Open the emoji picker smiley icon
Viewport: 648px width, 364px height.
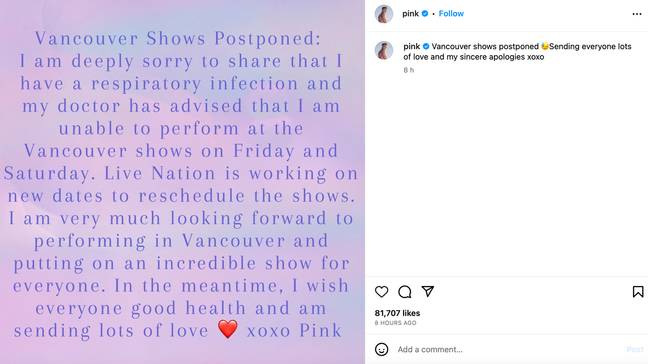381,349
